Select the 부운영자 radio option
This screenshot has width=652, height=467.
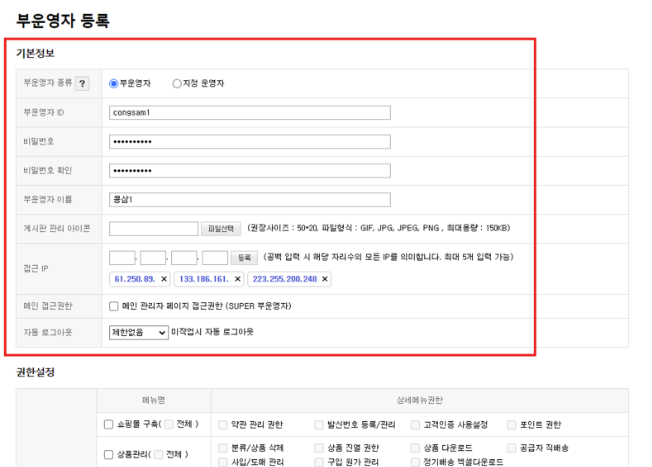point(114,84)
